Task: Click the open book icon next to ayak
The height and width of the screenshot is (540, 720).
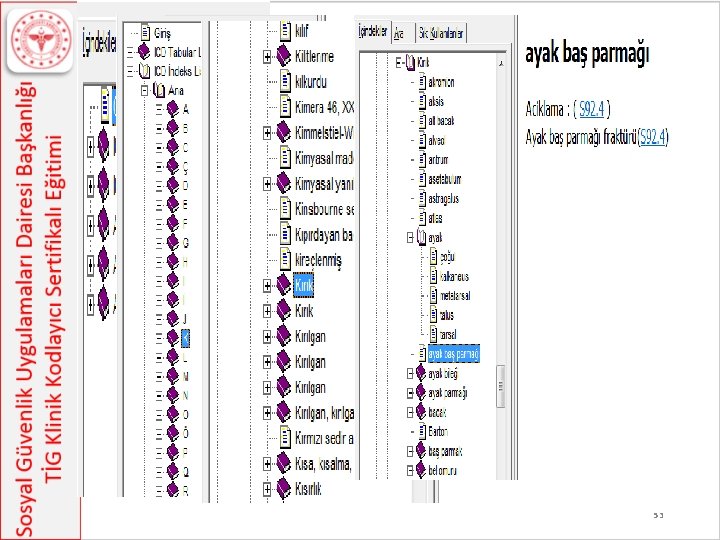Action: [x=421, y=237]
